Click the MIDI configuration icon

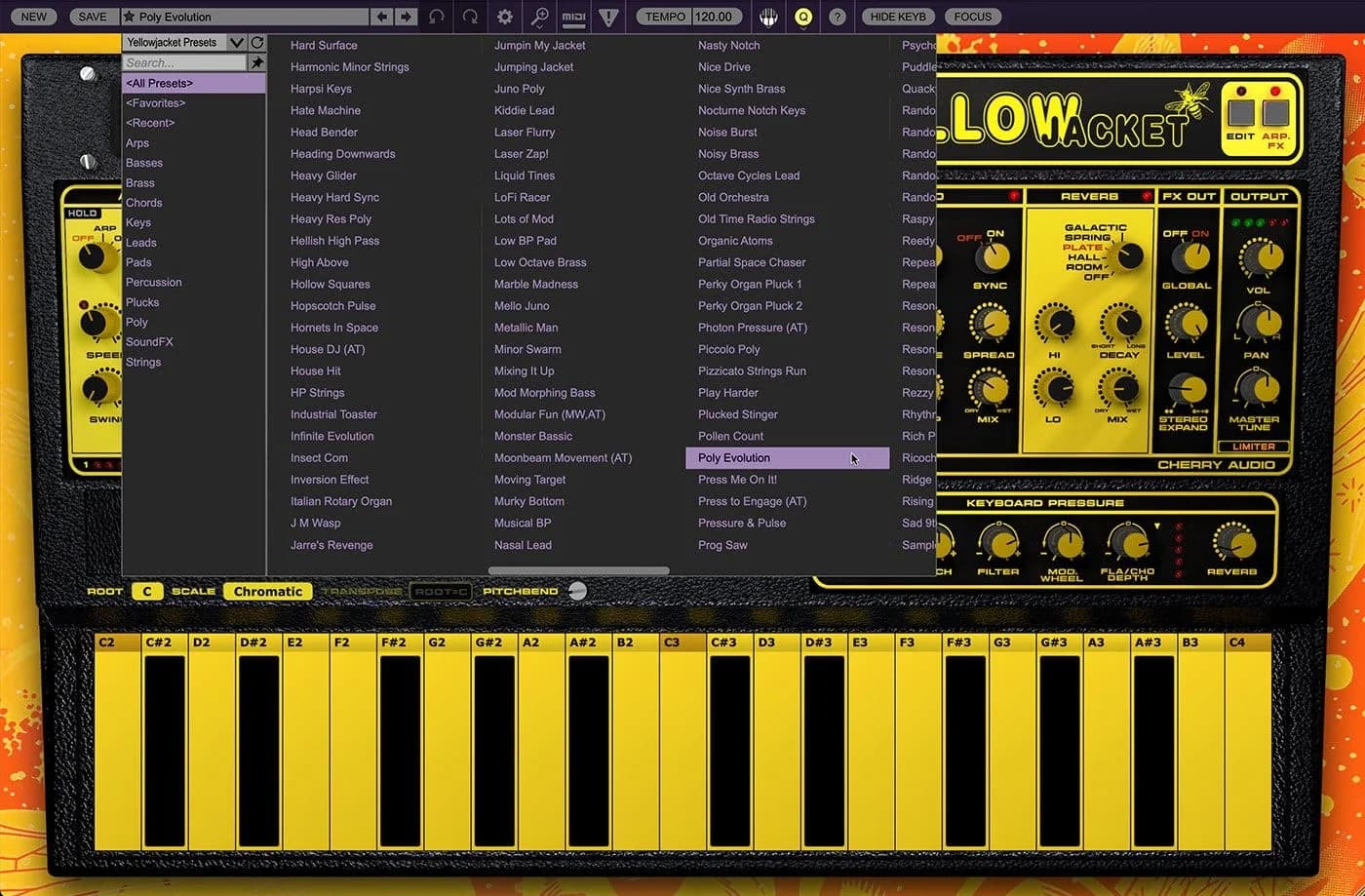[575, 17]
